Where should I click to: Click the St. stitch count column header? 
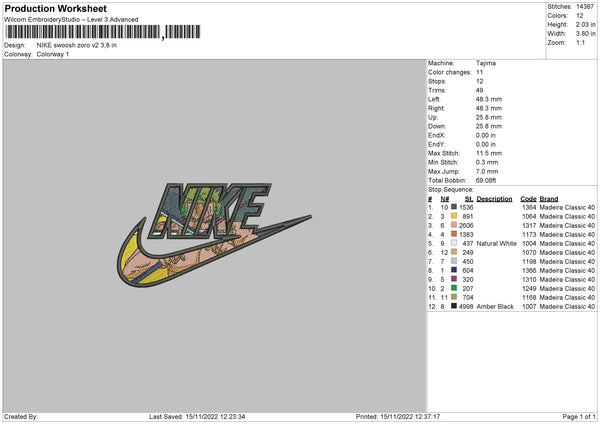click(469, 199)
